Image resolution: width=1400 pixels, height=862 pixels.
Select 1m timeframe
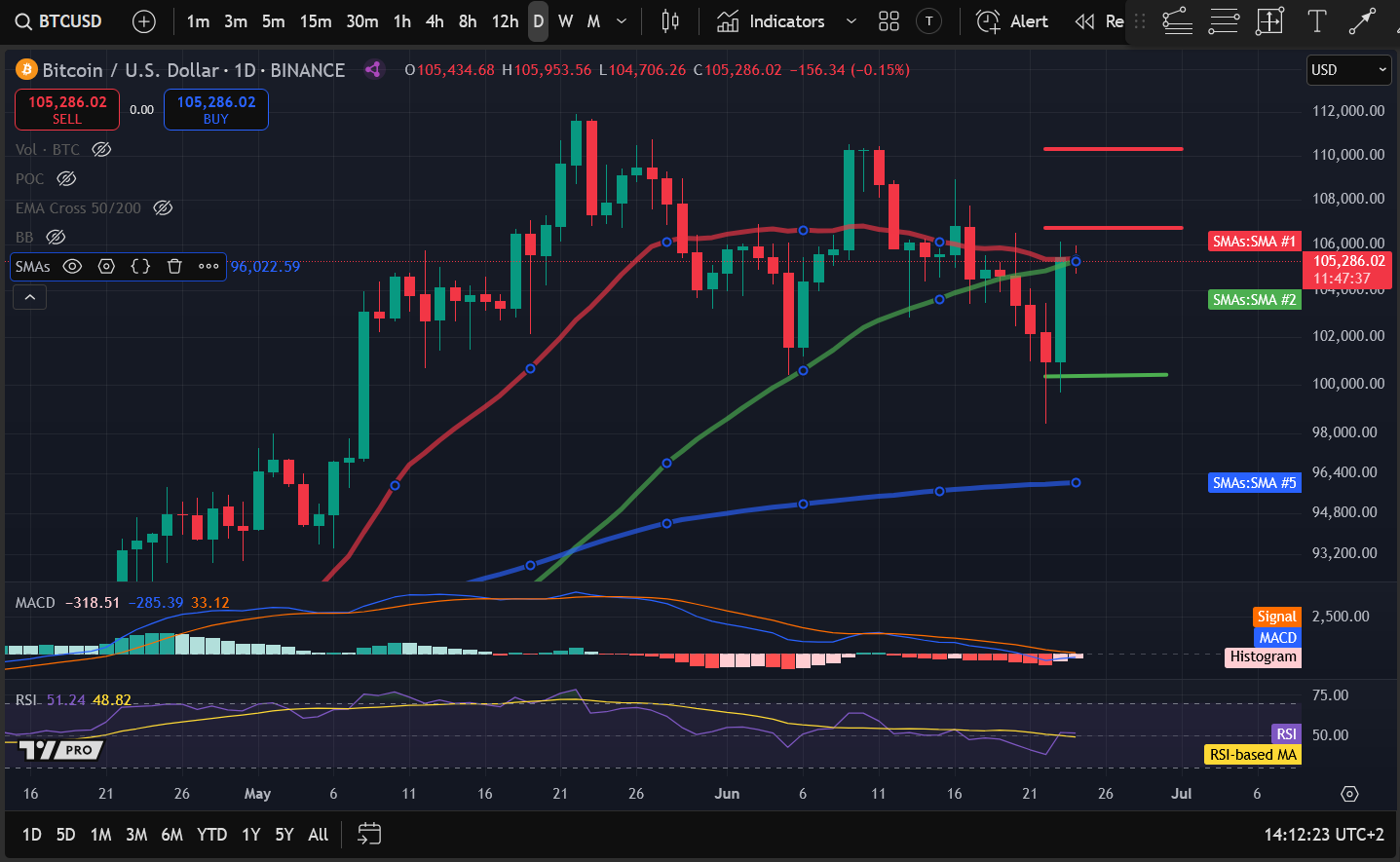click(198, 21)
